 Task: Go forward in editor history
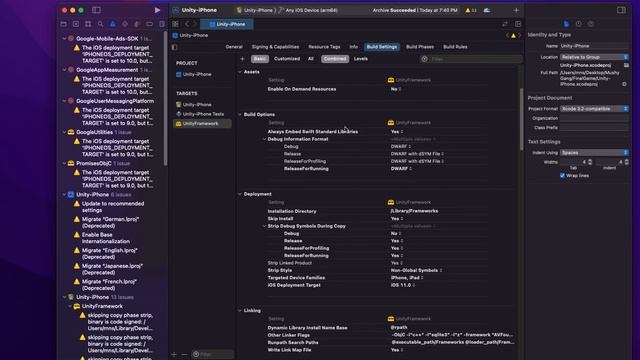tap(196, 24)
